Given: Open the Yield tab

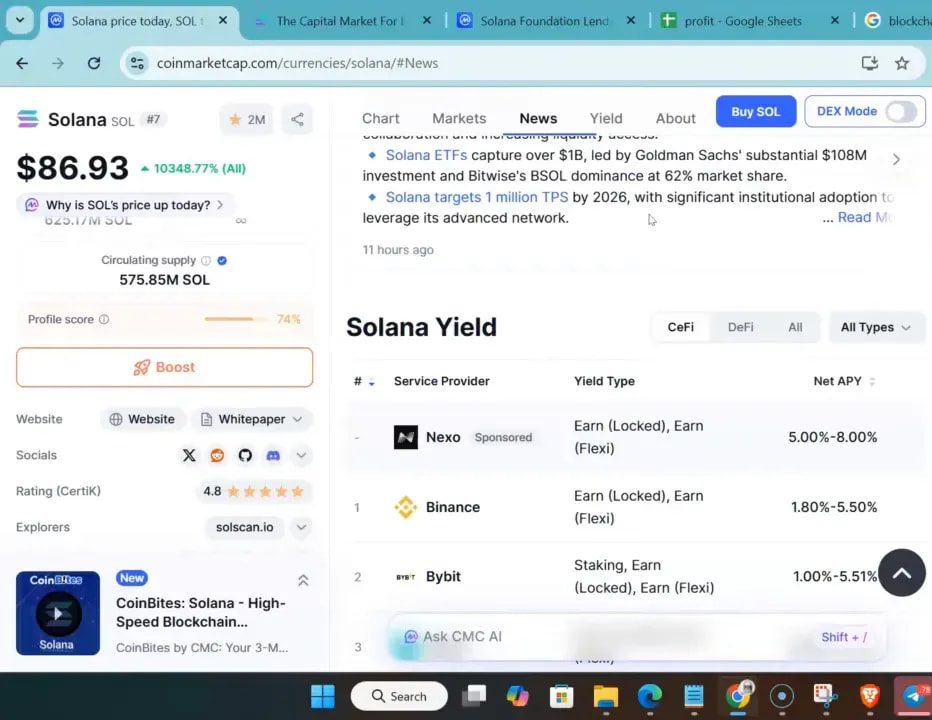Looking at the screenshot, I should [x=606, y=118].
